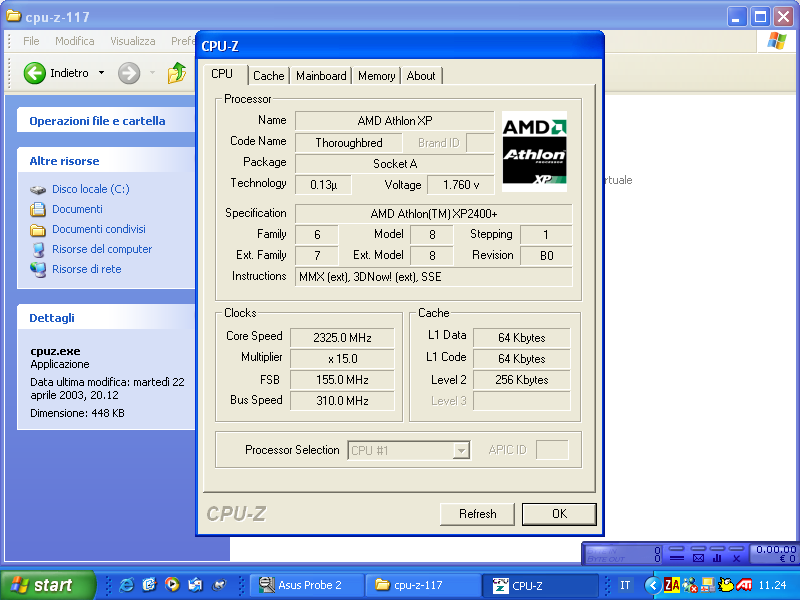Click the Up folder icon in toolbar
The width and height of the screenshot is (800, 600).
177,73
